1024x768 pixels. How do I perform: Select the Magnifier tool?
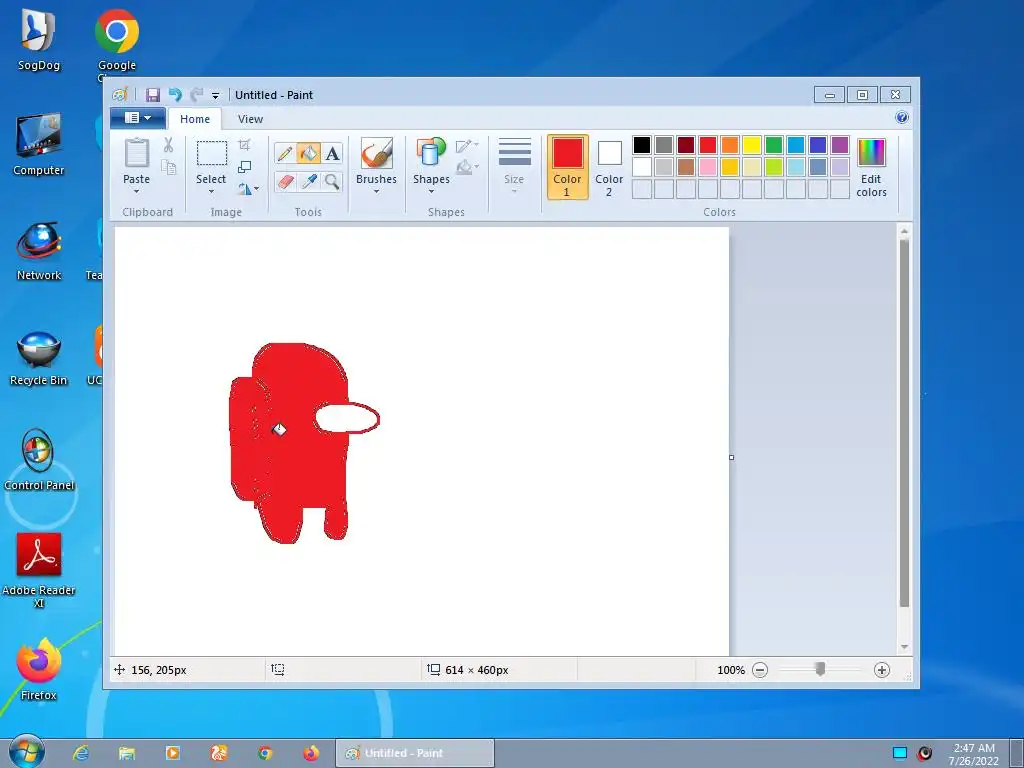(332, 181)
